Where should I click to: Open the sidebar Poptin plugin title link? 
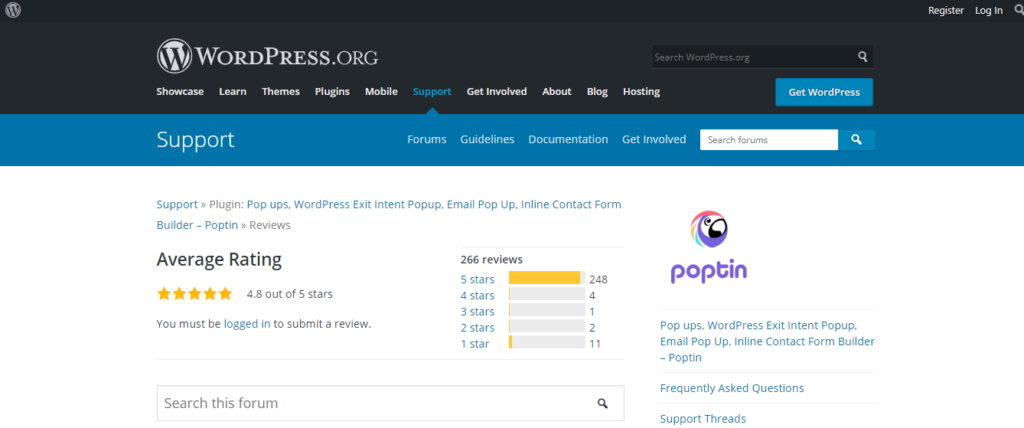(x=767, y=341)
